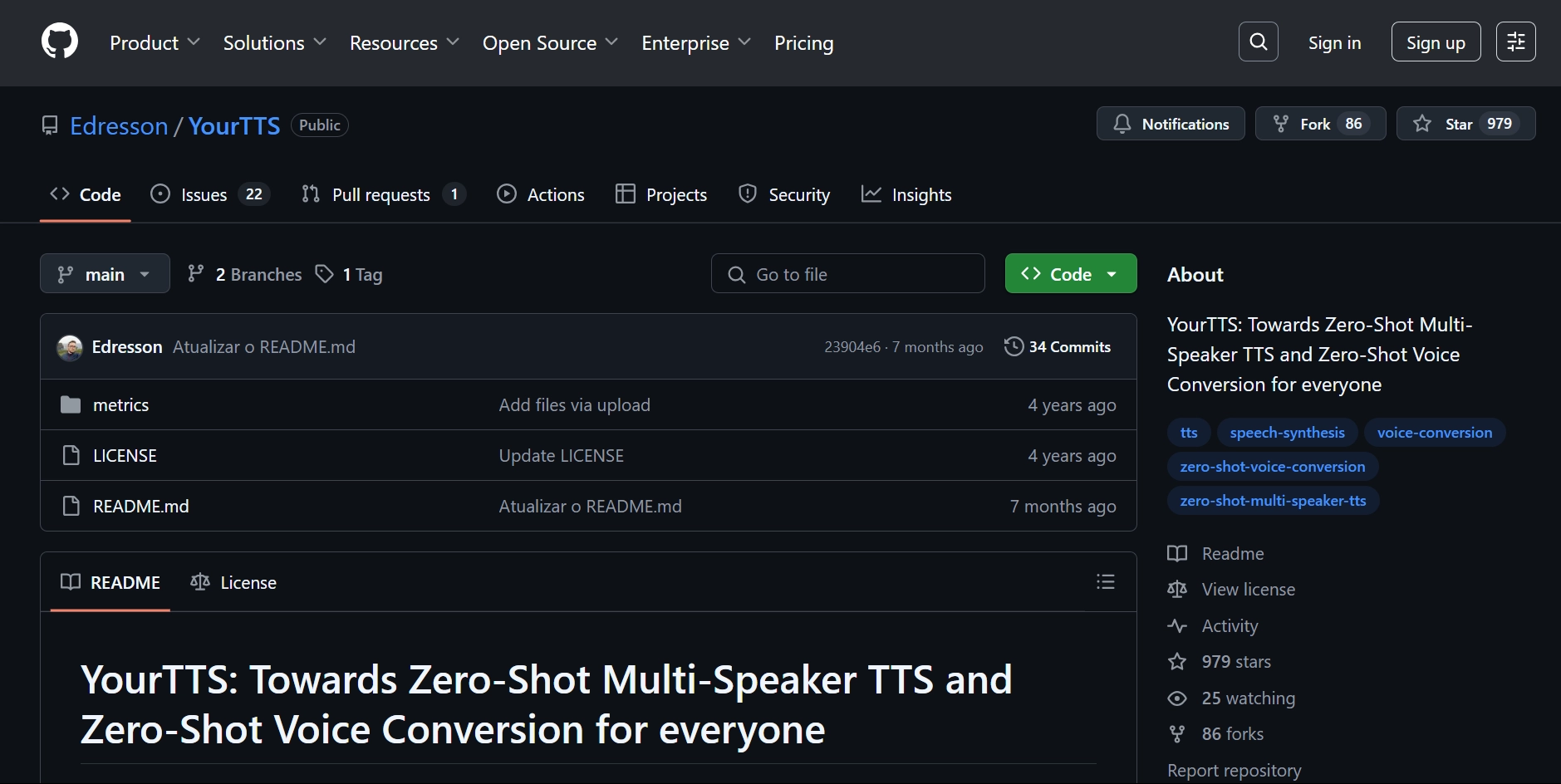Click the Report repository link
Screen dimensions: 1561x784
click(x=1234, y=770)
